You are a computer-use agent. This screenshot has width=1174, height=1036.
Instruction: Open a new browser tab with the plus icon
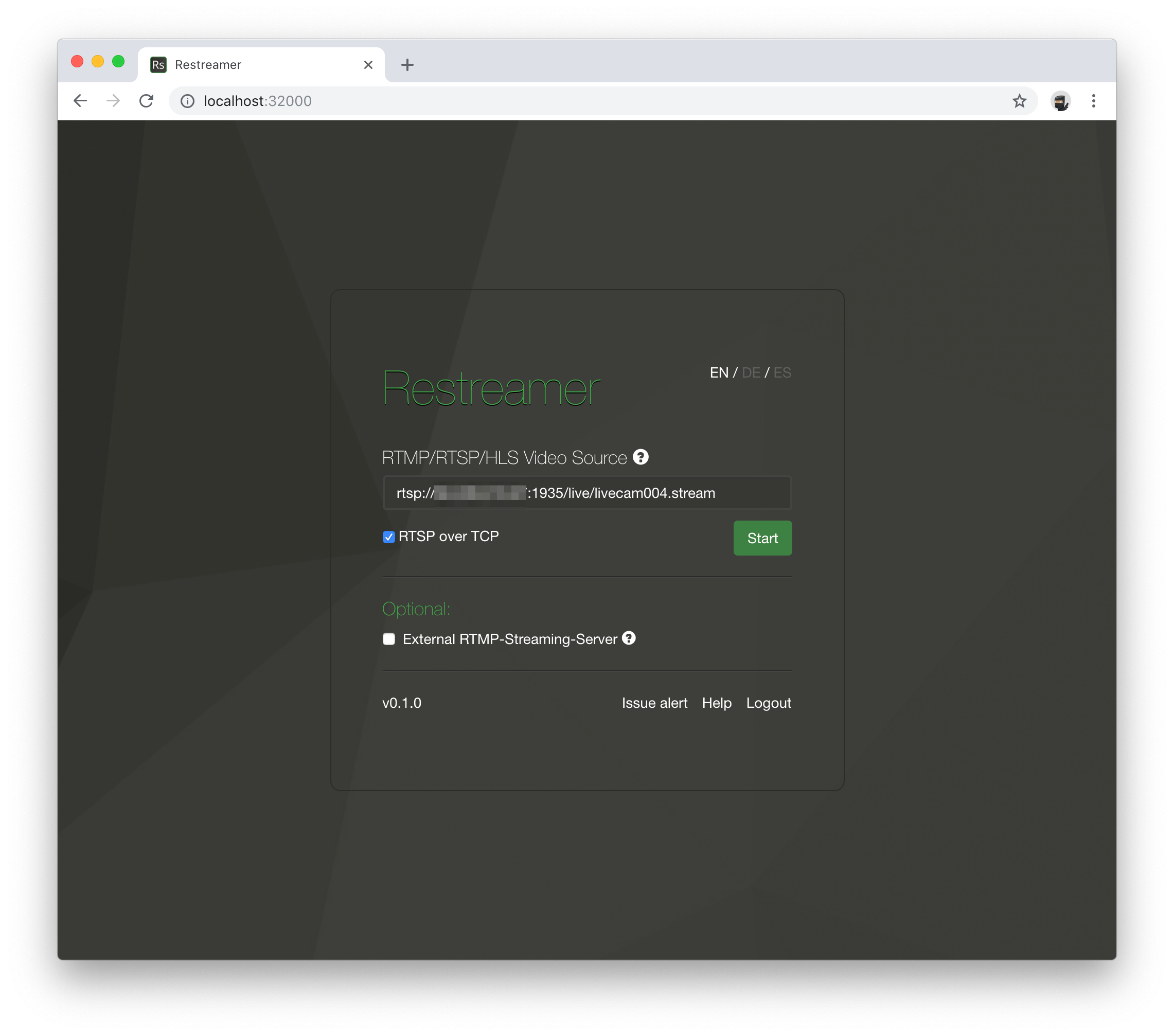pos(407,65)
